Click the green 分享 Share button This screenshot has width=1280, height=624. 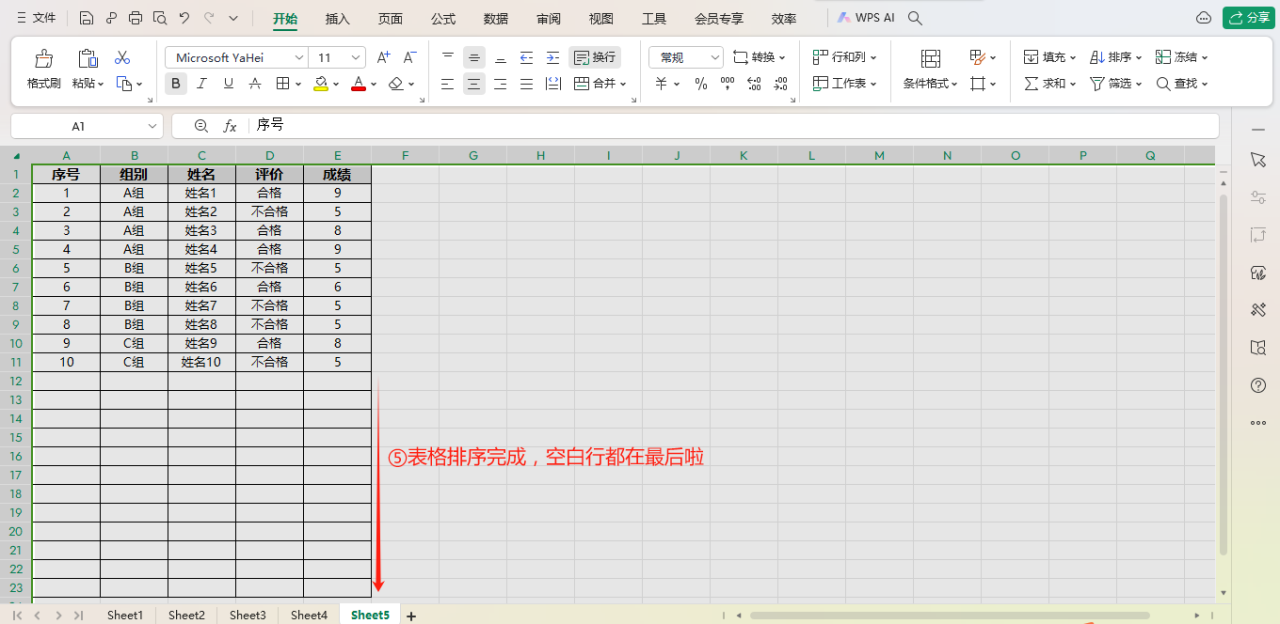pos(1247,18)
